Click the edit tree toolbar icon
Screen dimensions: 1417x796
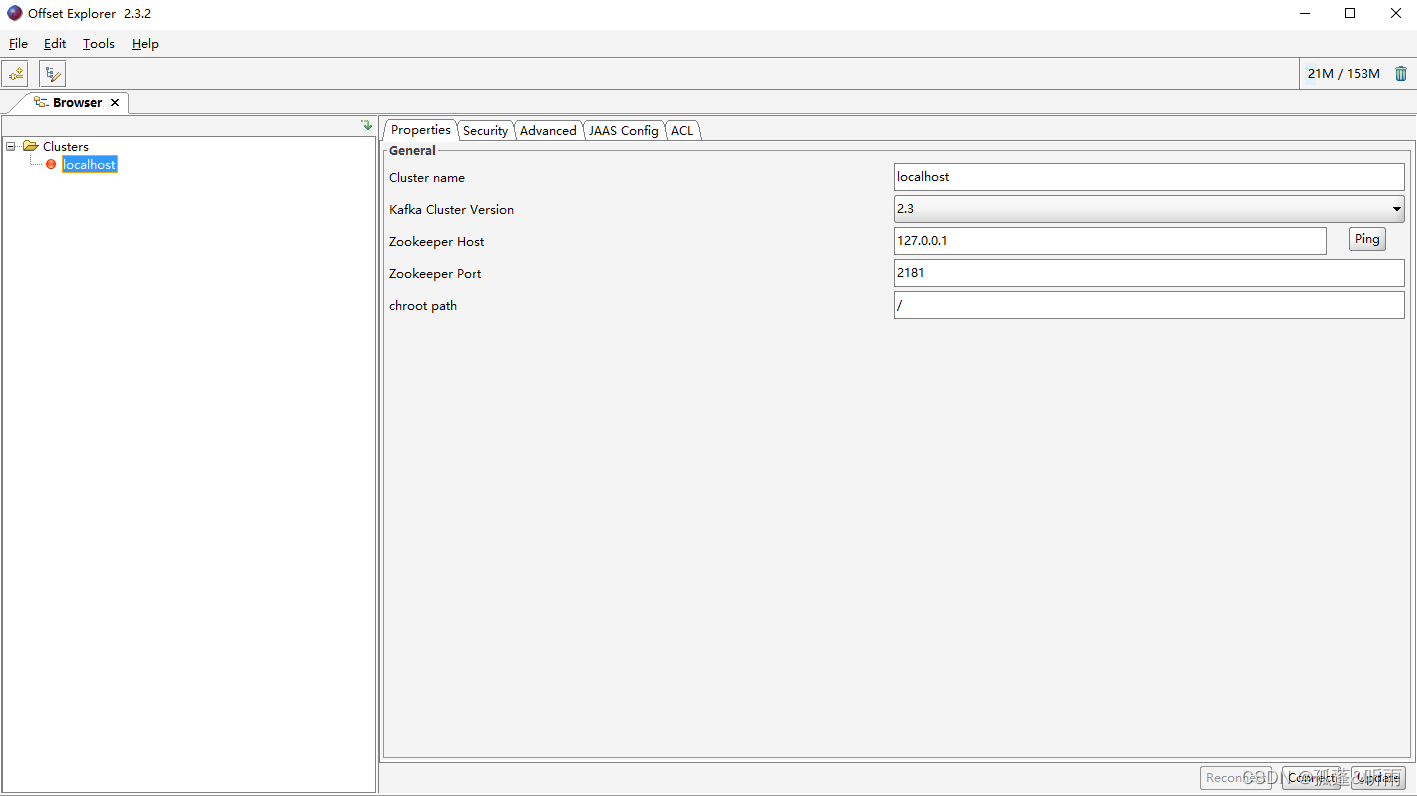tap(52, 73)
